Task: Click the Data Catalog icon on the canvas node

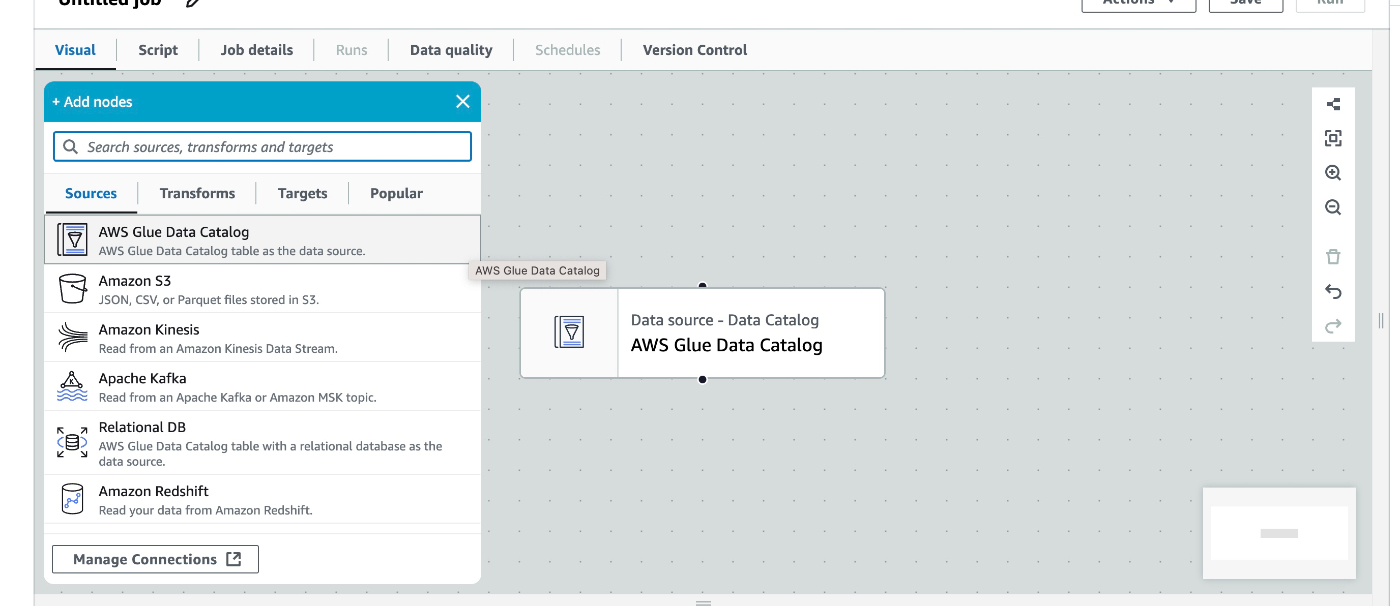Action: 569,332
